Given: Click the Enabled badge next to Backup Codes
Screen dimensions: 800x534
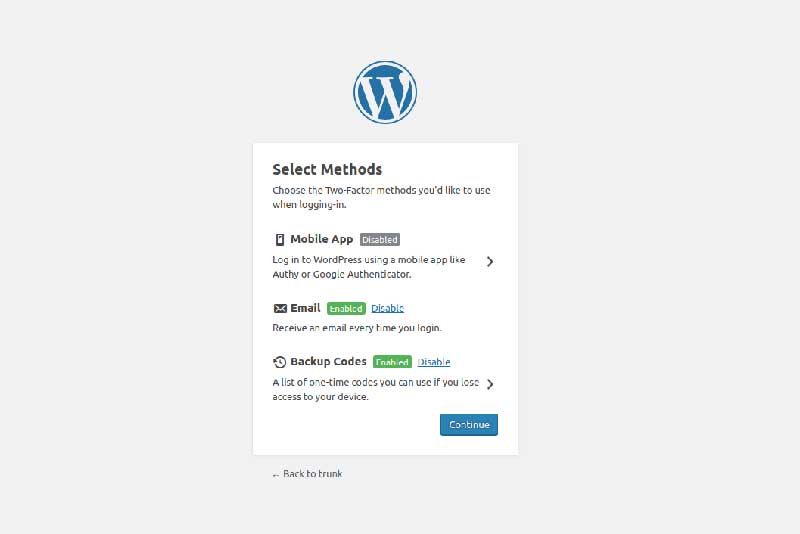Looking at the screenshot, I should click(392, 362).
